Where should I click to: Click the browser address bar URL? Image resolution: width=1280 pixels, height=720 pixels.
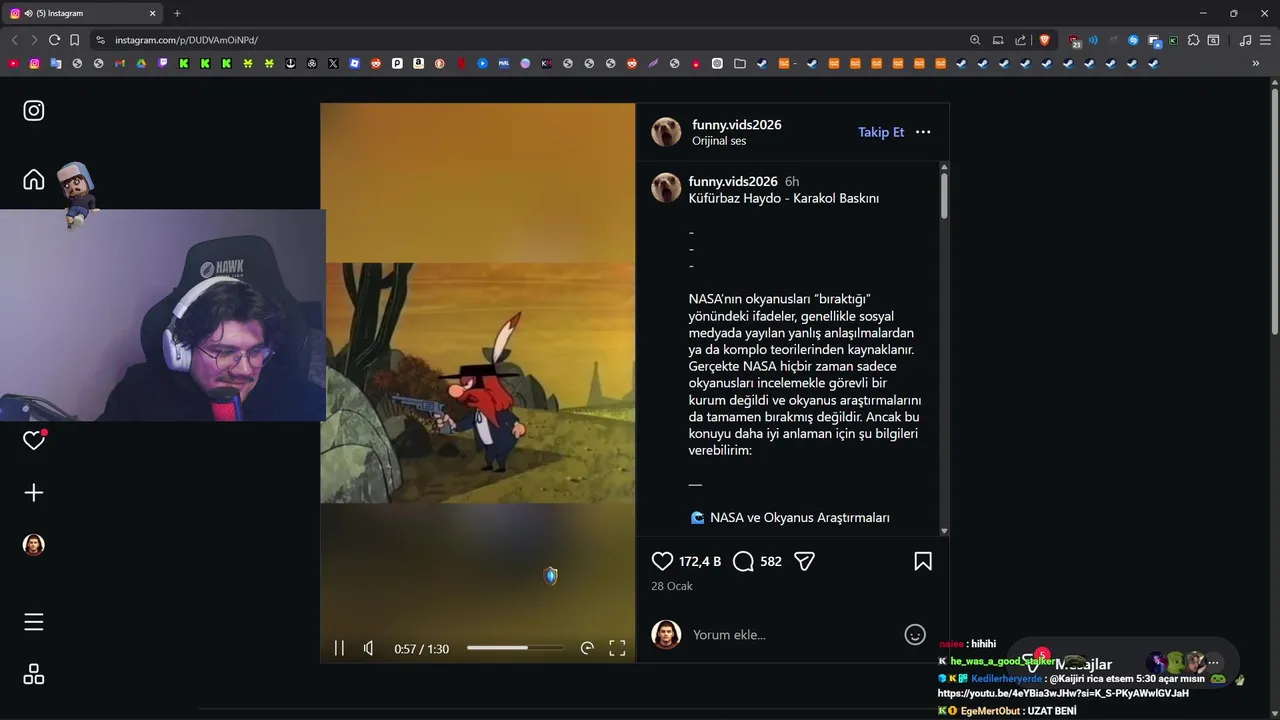(186, 40)
